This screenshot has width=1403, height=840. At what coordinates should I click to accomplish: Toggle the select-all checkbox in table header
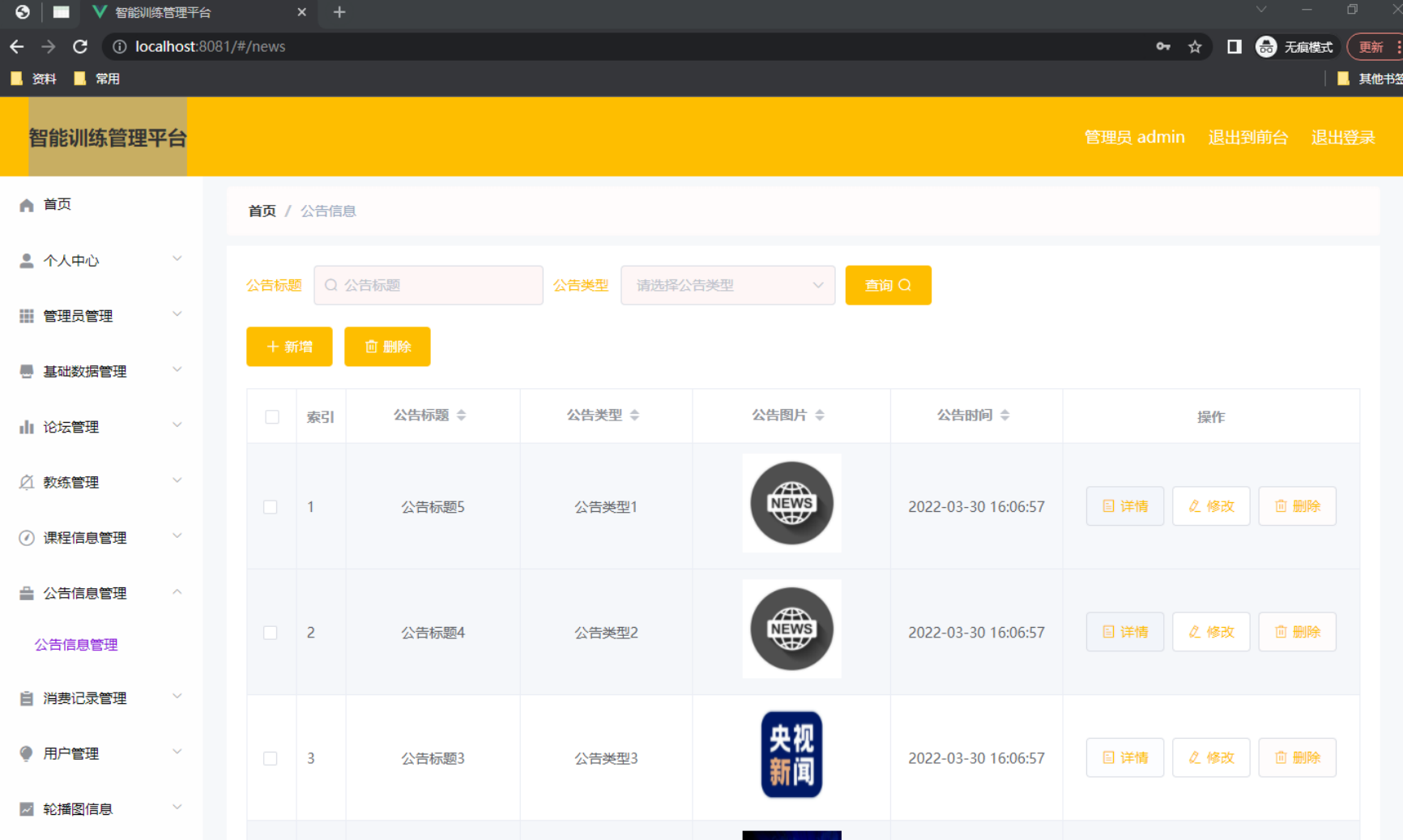(272, 417)
